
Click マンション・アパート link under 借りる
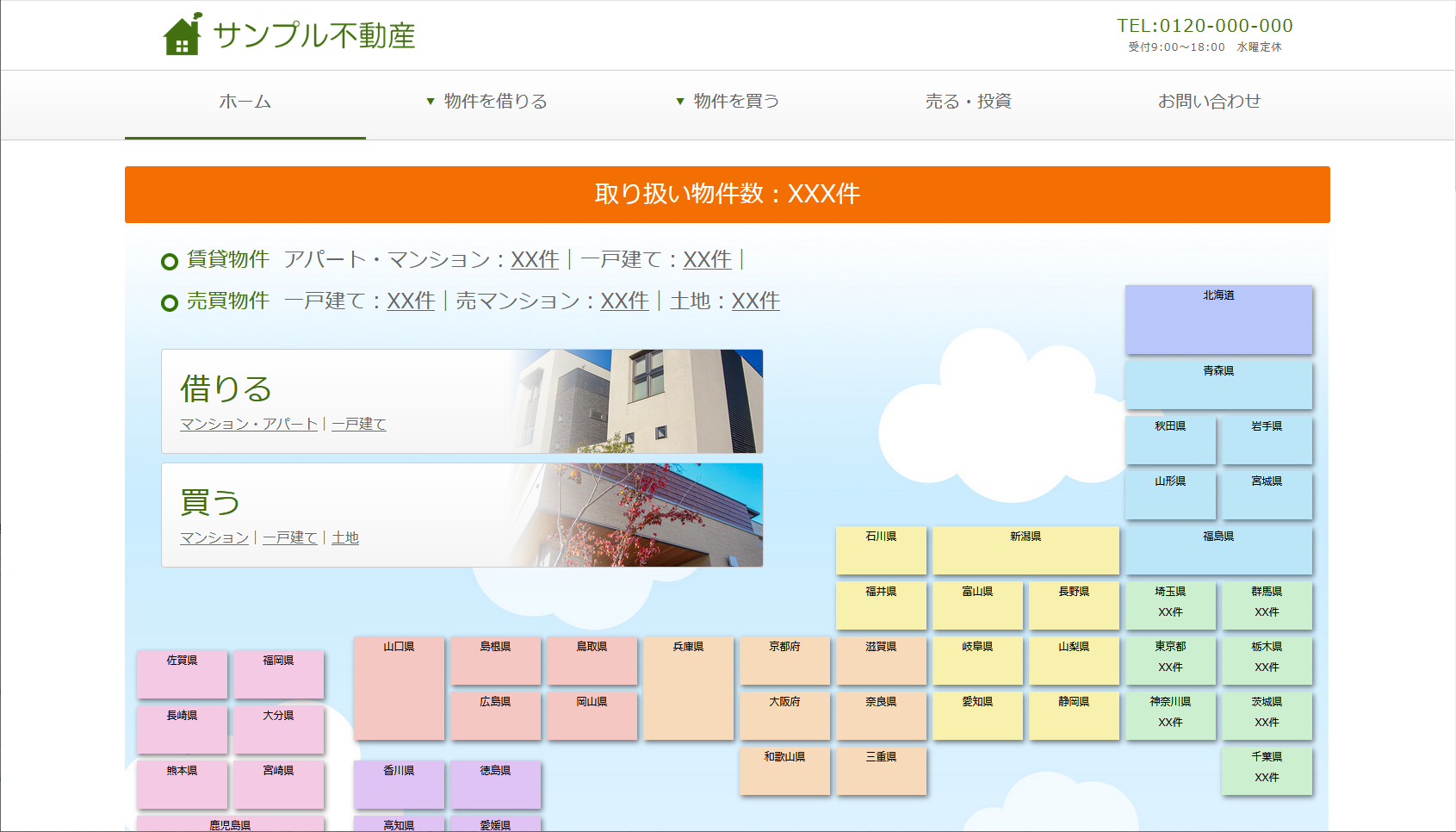pyautogui.click(x=249, y=424)
